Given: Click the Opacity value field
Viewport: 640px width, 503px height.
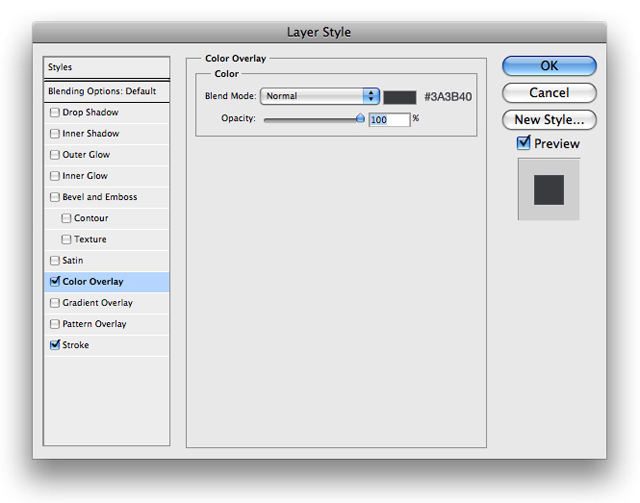Looking at the screenshot, I should (389, 120).
